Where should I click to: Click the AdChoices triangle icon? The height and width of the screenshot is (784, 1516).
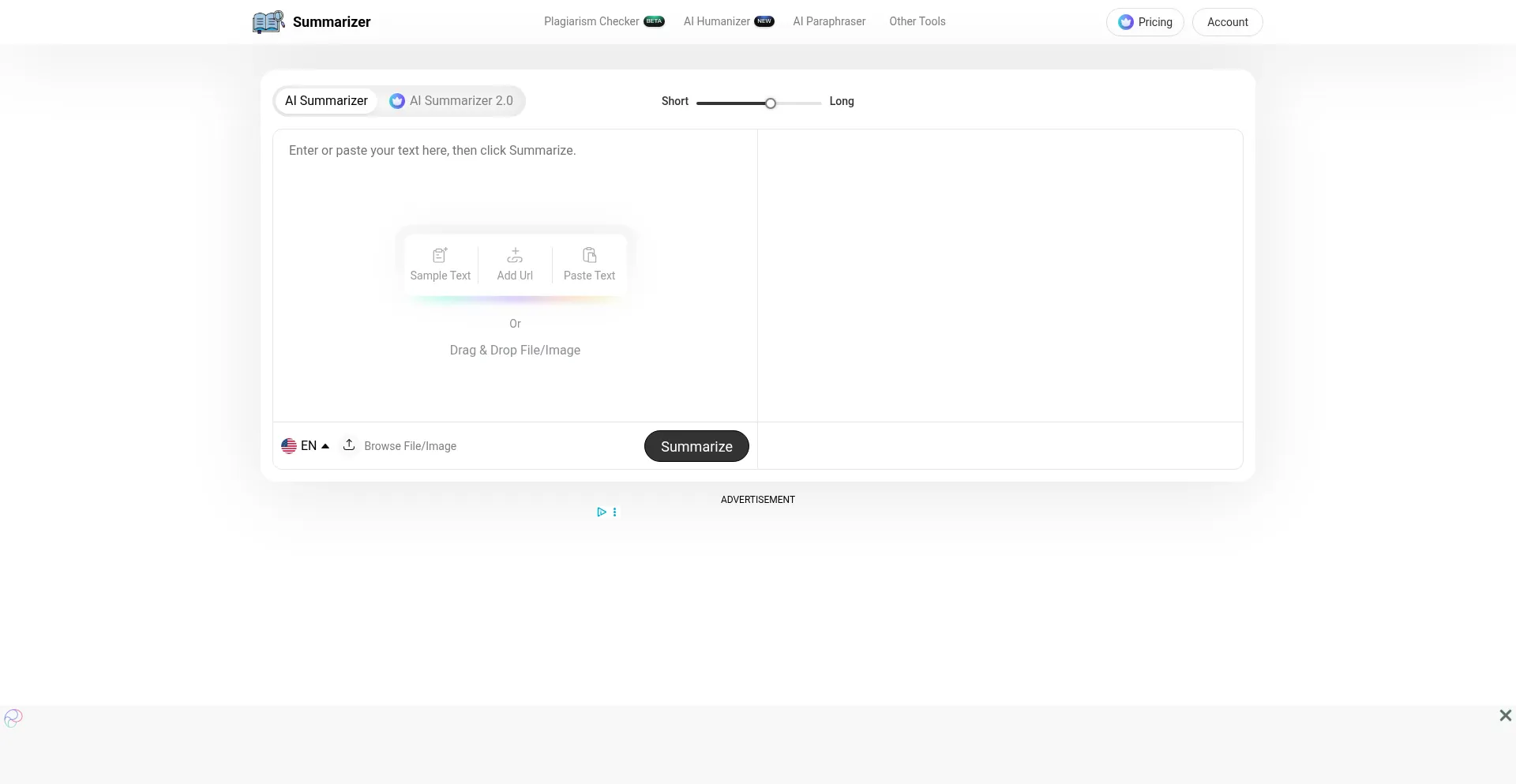click(602, 512)
